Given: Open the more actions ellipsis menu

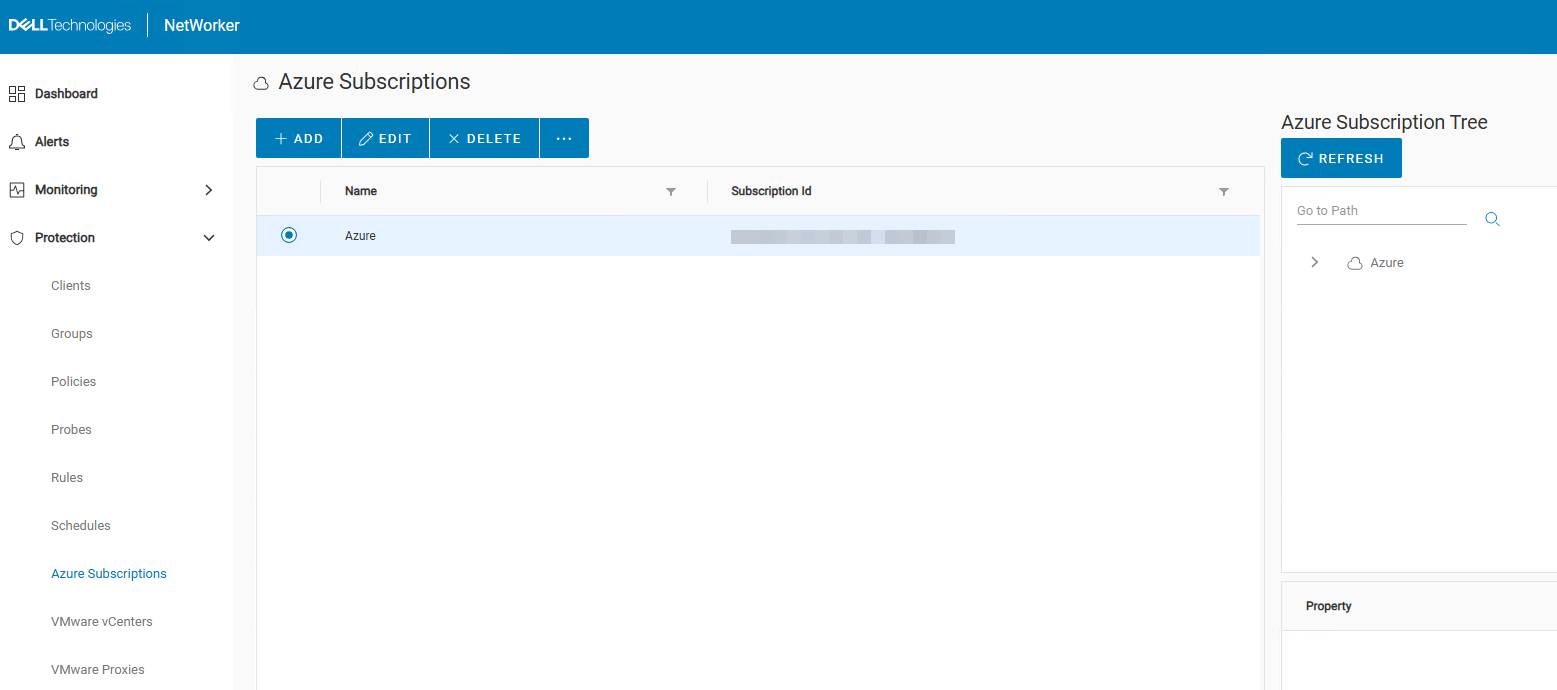Looking at the screenshot, I should [564, 138].
